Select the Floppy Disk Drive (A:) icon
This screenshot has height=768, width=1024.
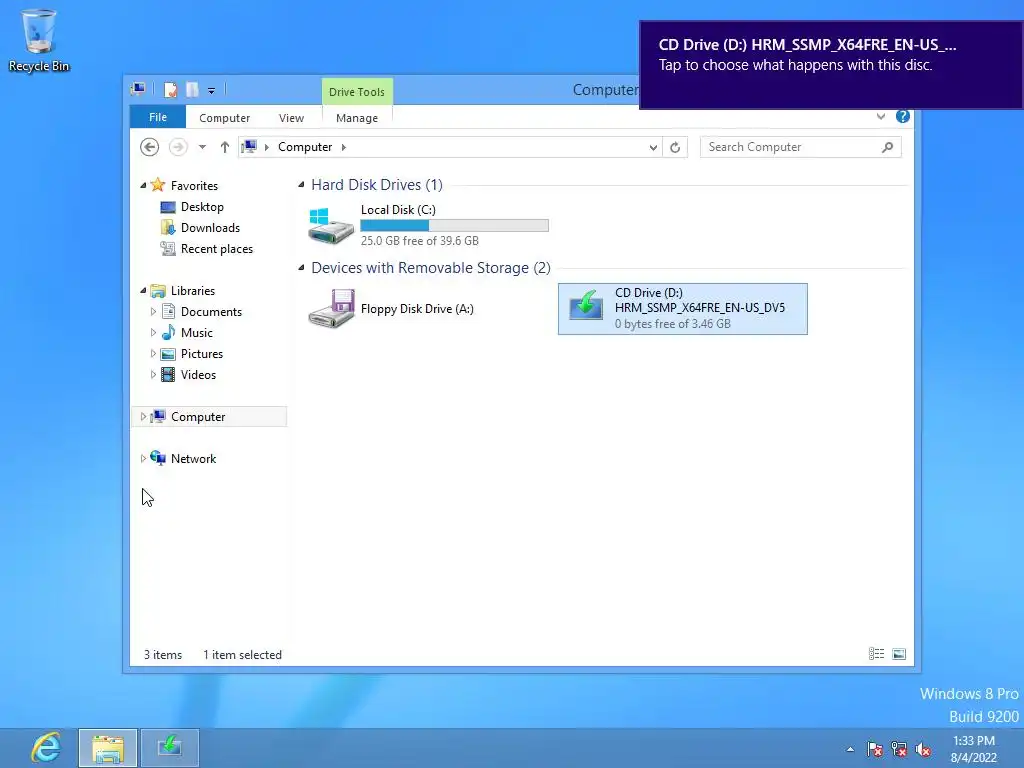pos(331,308)
